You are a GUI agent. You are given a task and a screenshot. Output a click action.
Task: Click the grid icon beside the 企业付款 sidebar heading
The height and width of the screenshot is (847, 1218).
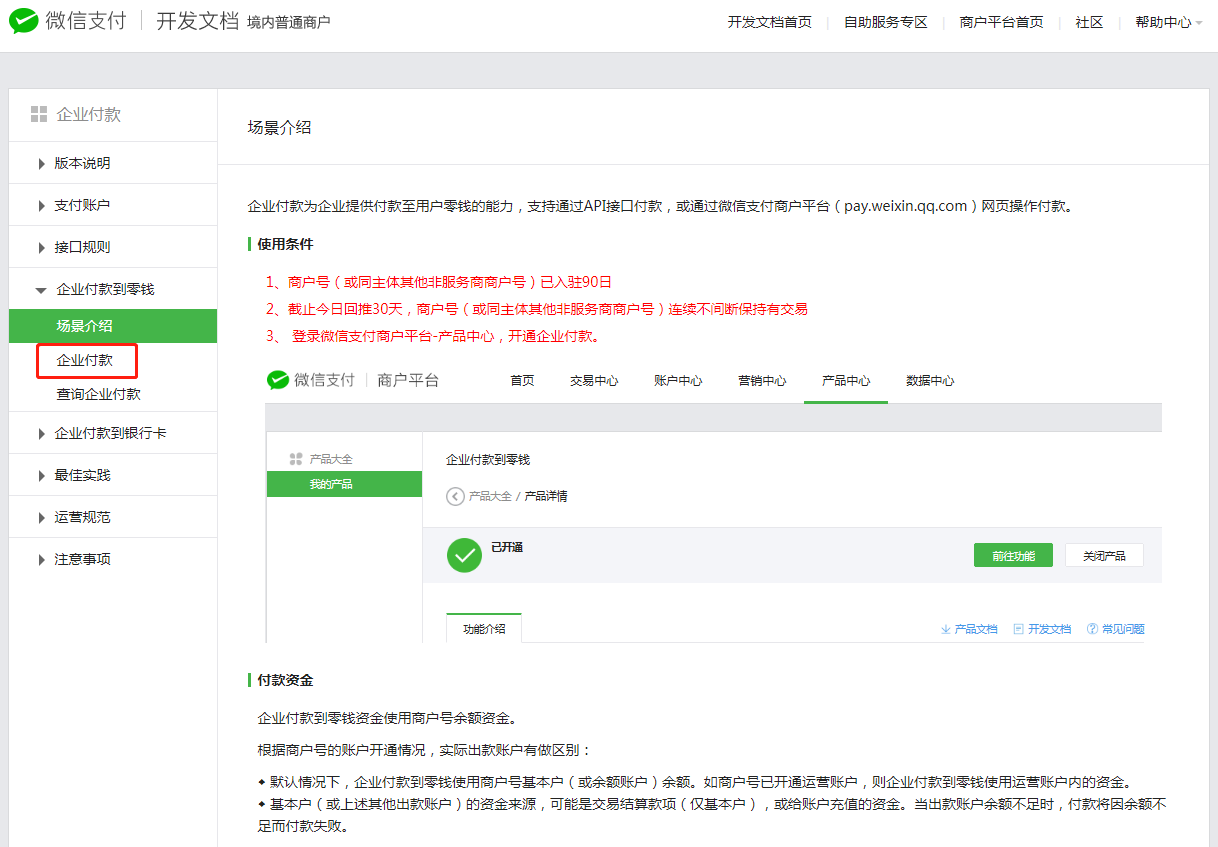click(39, 114)
